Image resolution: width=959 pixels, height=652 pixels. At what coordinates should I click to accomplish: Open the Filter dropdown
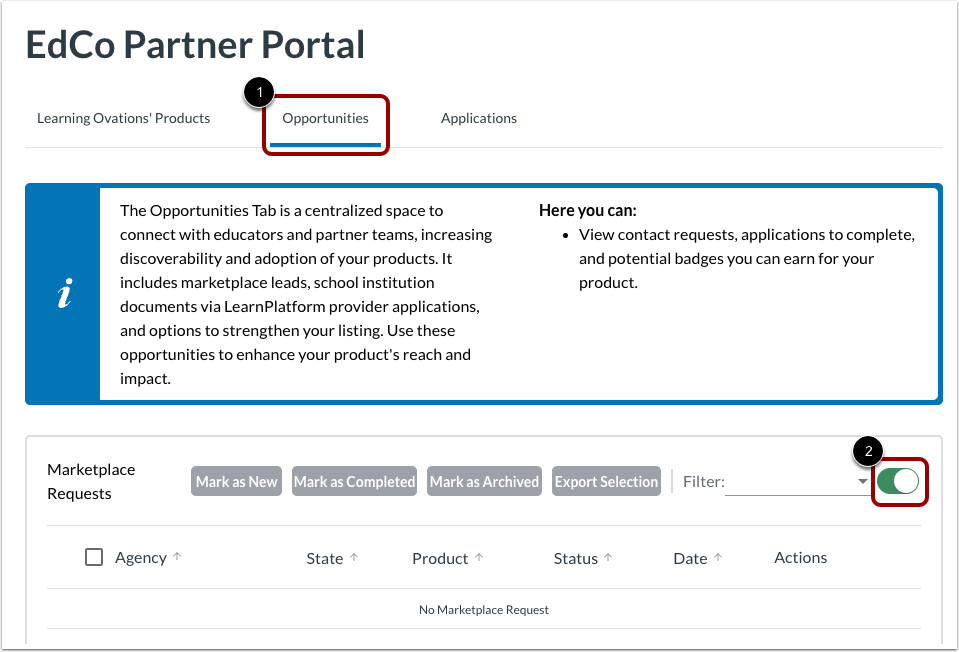[x=796, y=482]
